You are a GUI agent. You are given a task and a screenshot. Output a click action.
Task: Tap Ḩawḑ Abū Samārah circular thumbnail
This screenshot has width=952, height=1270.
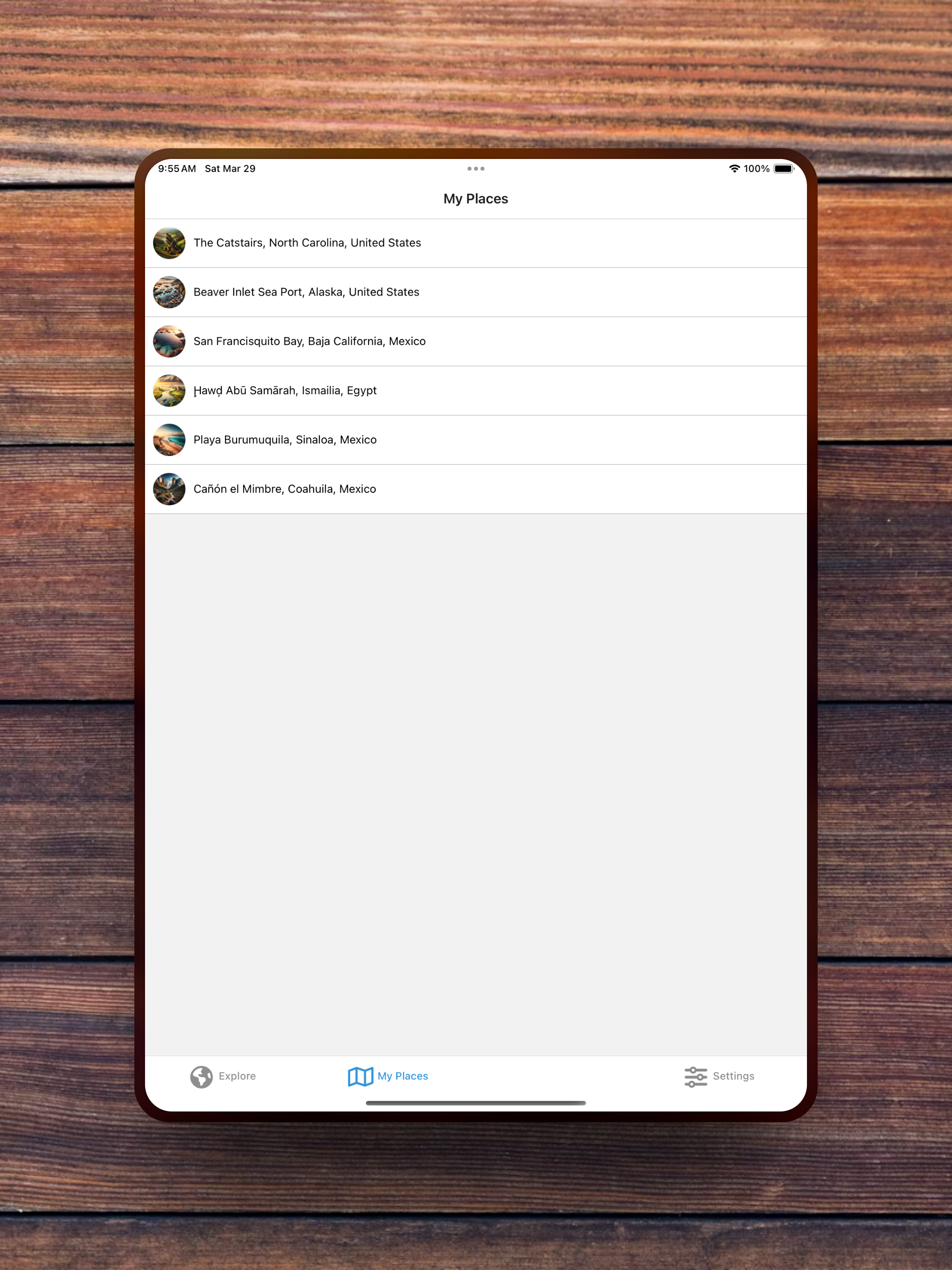coord(169,390)
